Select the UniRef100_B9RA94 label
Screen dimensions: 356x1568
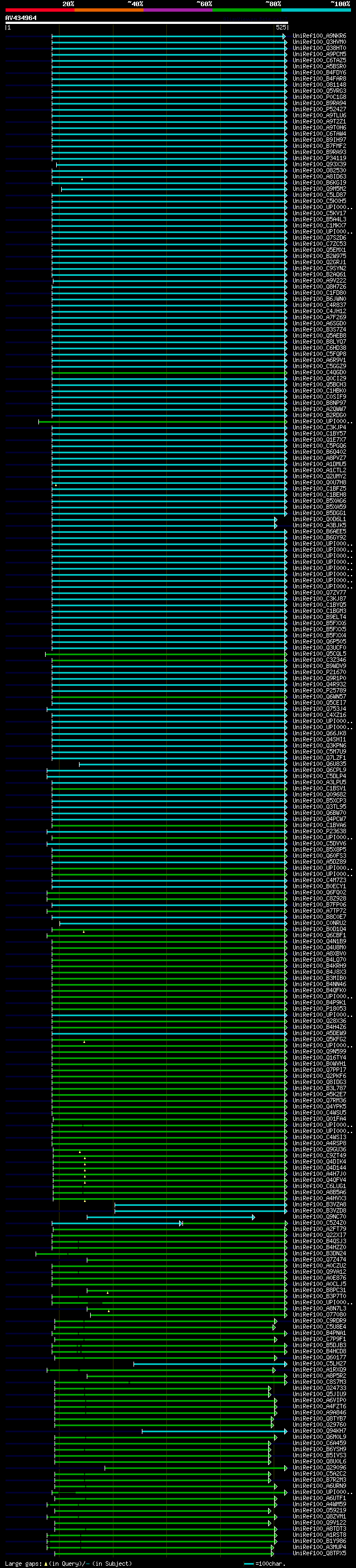click(x=319, y=103)
